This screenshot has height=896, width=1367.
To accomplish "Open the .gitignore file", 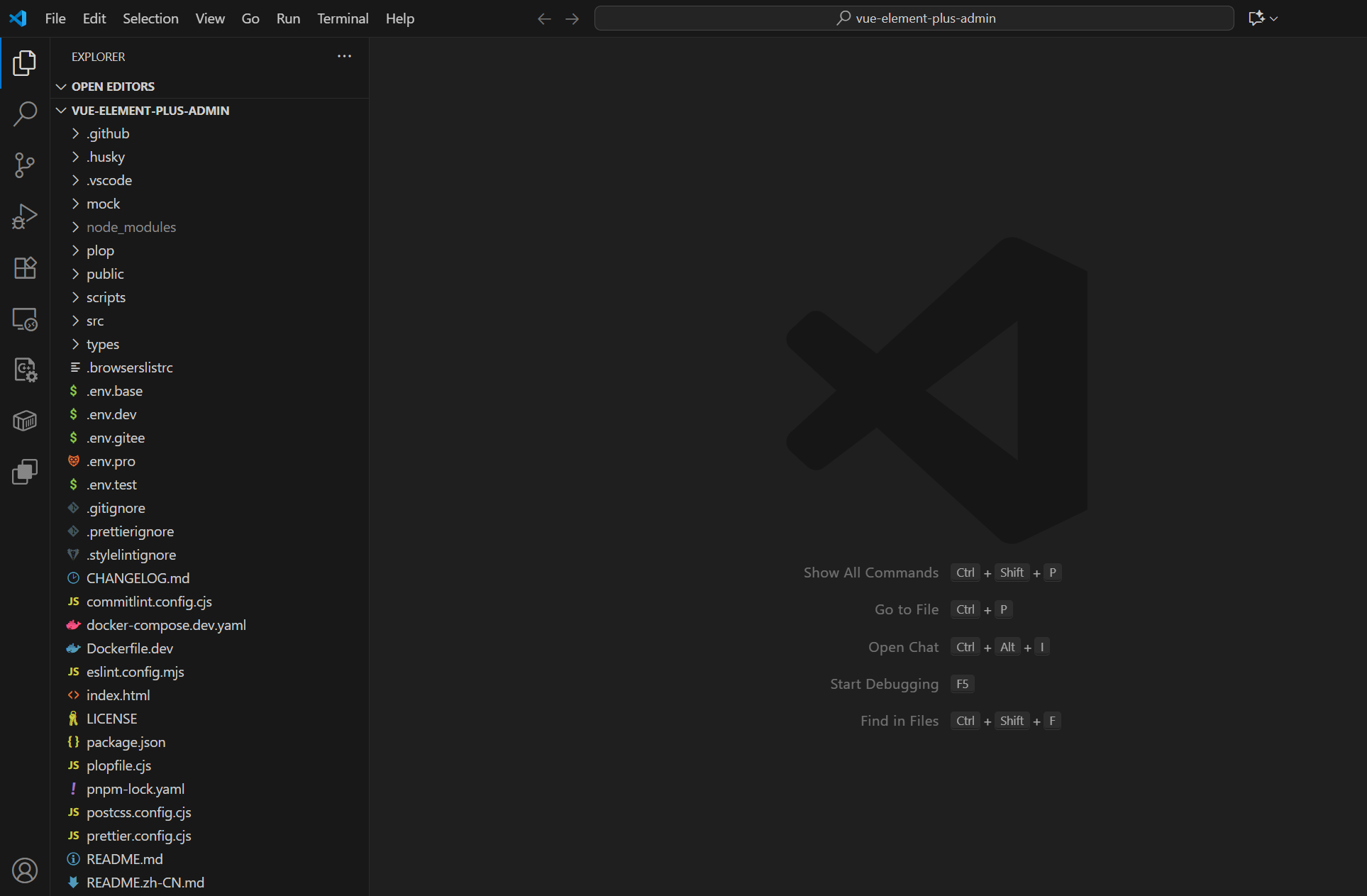I will [x=209, y=508].
